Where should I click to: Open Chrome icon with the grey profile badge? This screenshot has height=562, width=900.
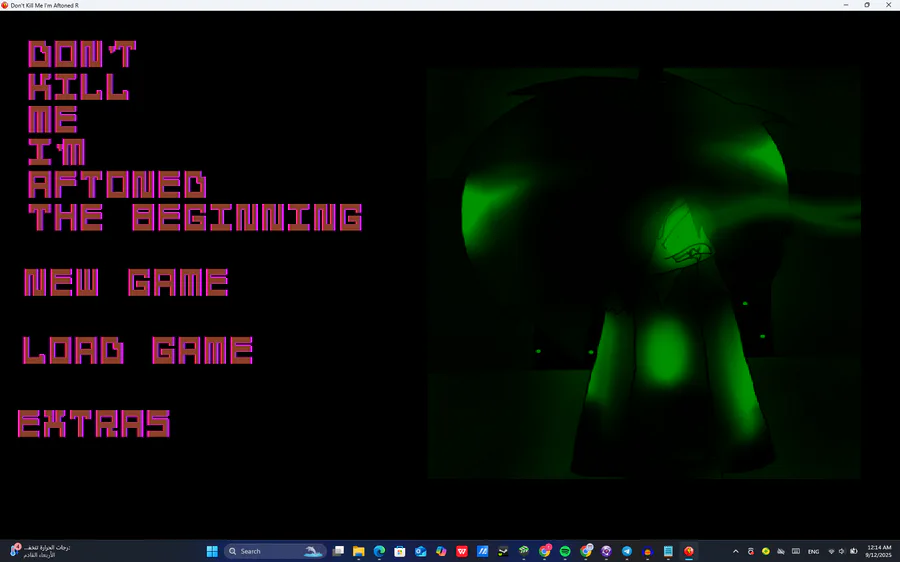click(x=585, y=551)
